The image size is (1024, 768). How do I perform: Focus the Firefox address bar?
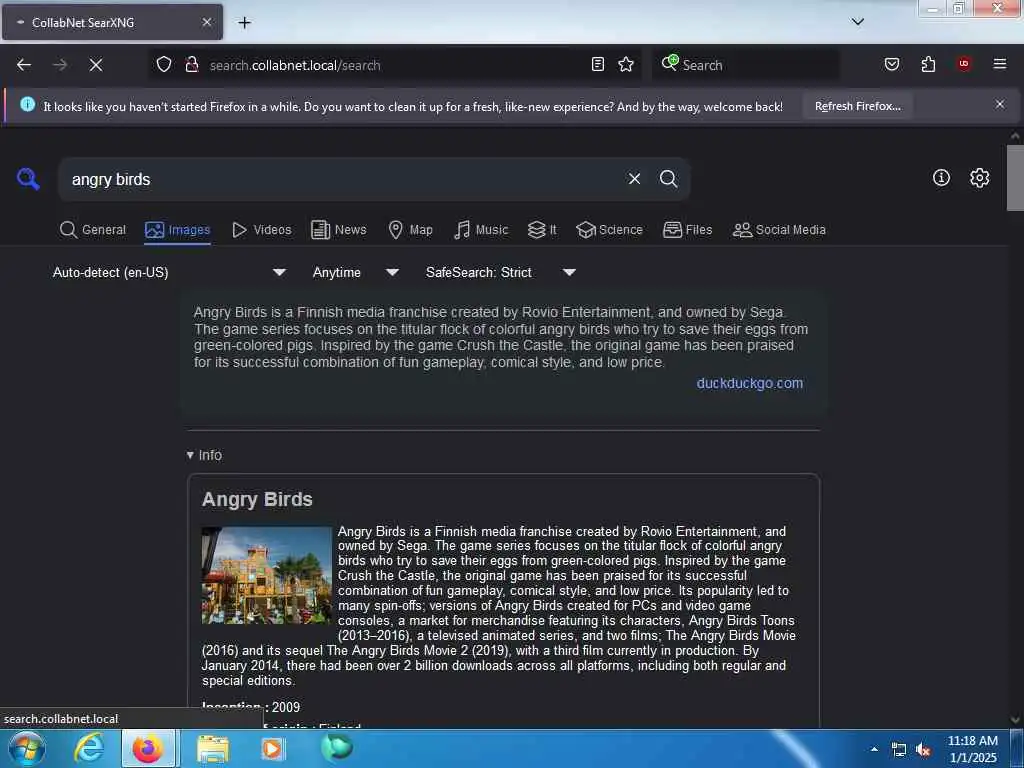(x=395, y=65)
